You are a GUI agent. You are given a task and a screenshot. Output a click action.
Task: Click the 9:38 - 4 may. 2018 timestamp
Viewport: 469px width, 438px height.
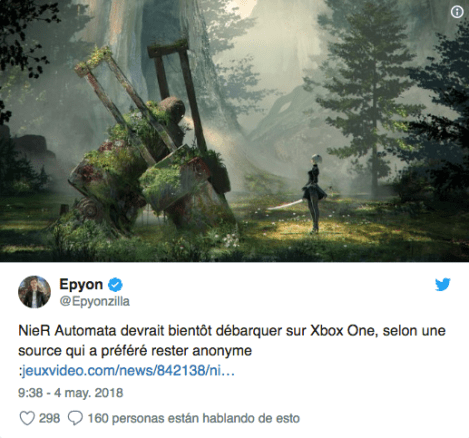click(x=70, y=393)
